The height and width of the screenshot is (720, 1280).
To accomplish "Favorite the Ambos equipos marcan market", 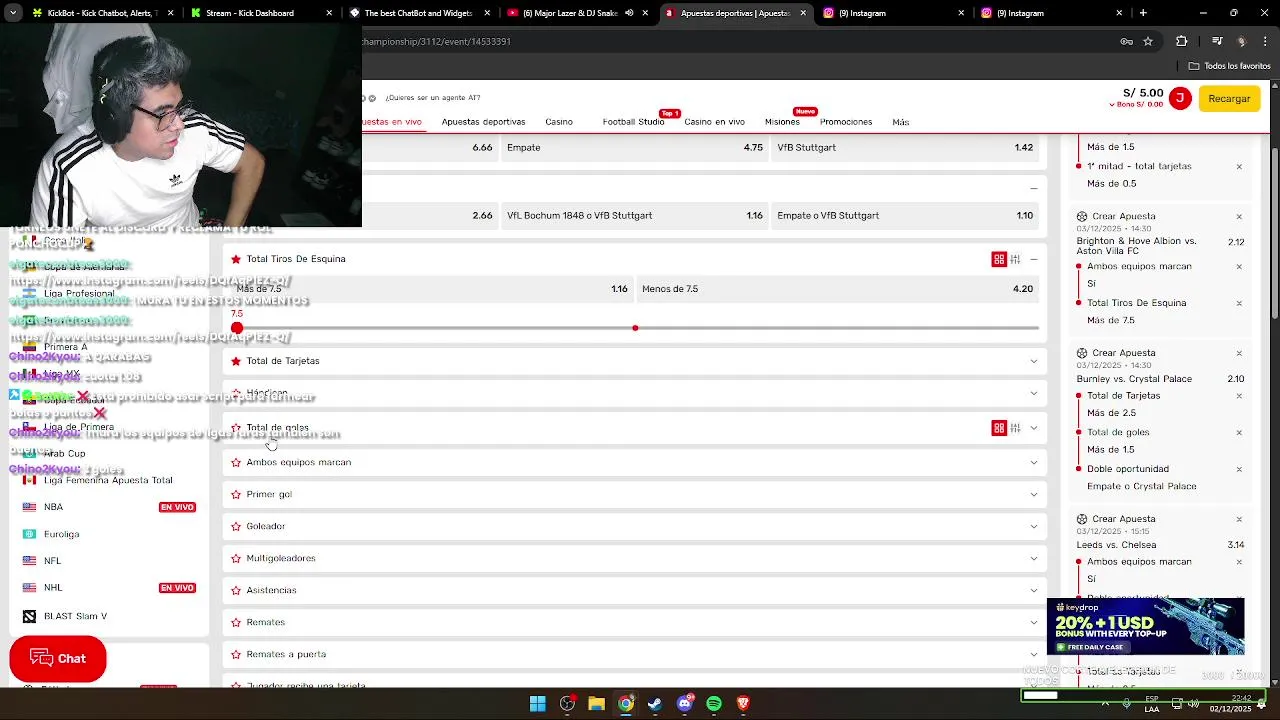I will click(x=236, y=462).
